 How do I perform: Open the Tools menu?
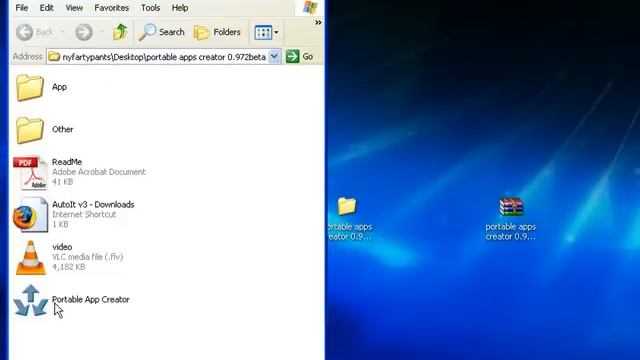pos(150,8)
